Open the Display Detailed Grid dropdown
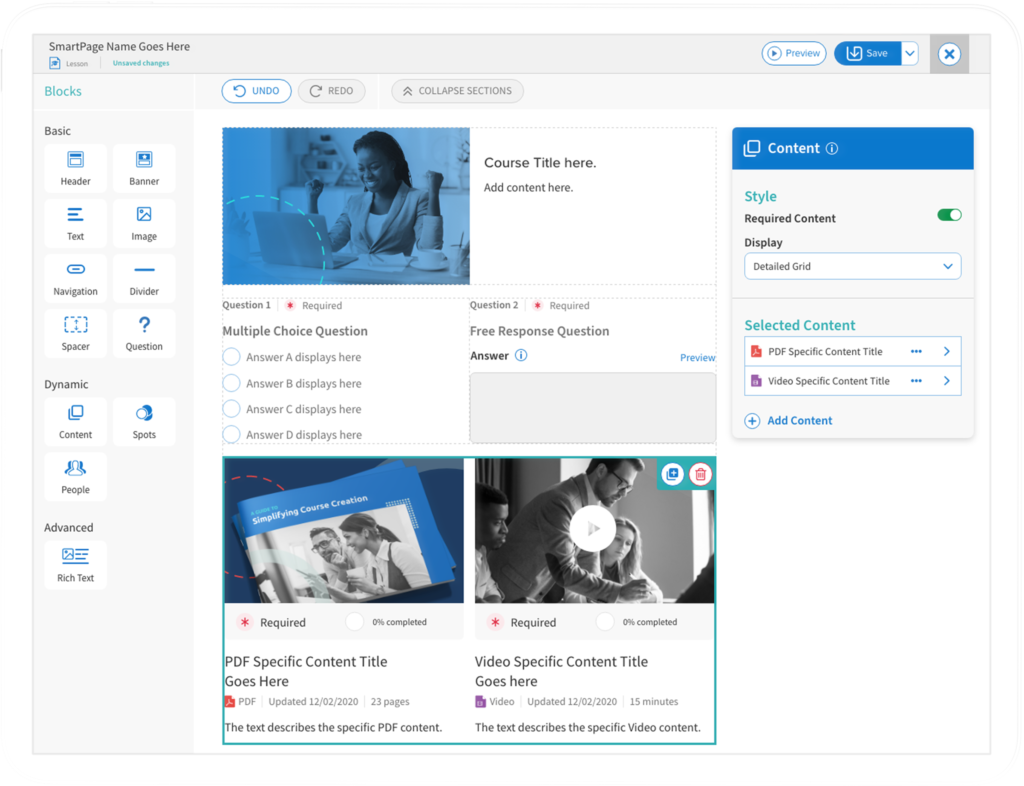 852,266
